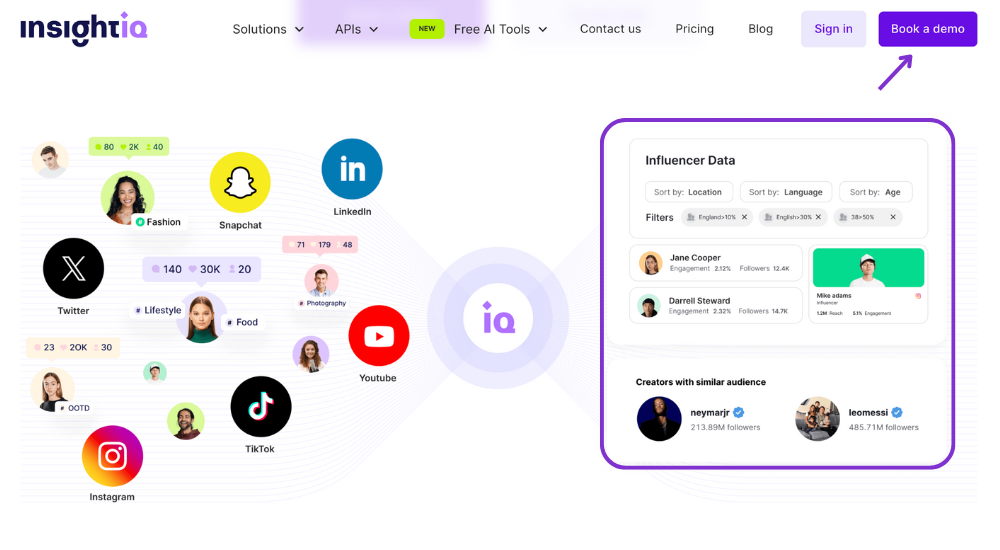1000x550 pixels.
Task: Click the insightiq logo
Action: click(84, 29)
